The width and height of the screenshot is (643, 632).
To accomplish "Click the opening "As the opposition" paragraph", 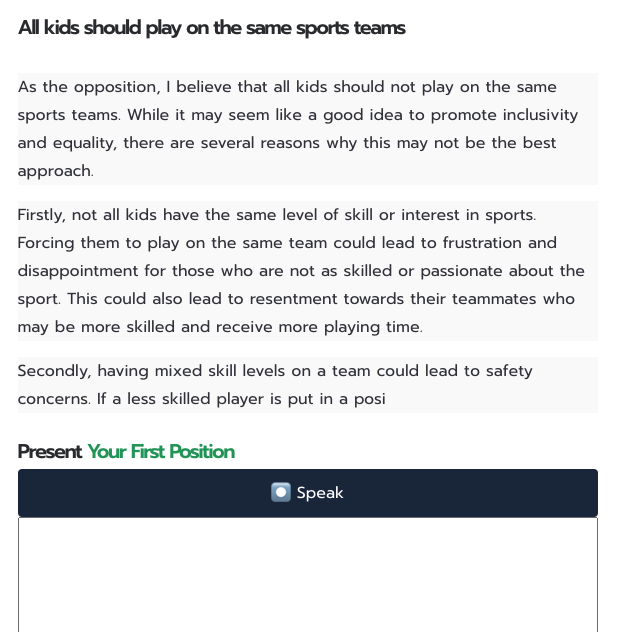I will 308,129.
